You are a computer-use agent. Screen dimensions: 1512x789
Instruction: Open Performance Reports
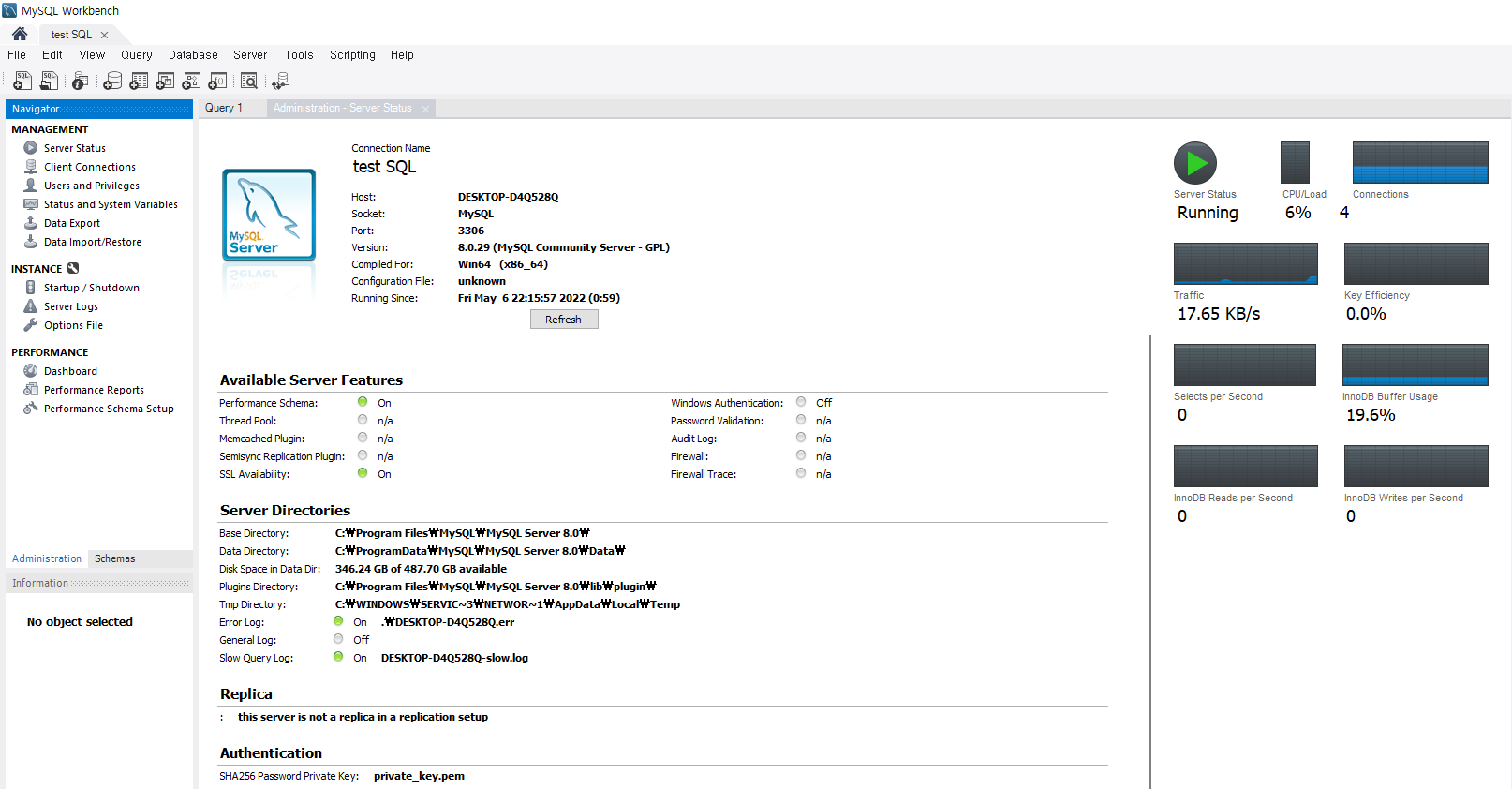[x=94, y=390]
